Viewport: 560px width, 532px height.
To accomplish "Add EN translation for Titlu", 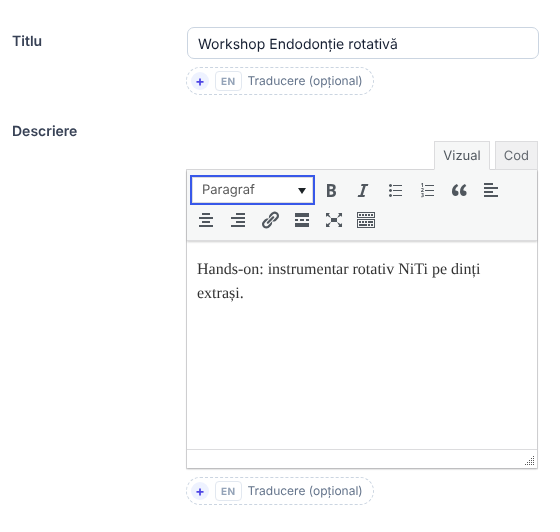I will 280,81.
